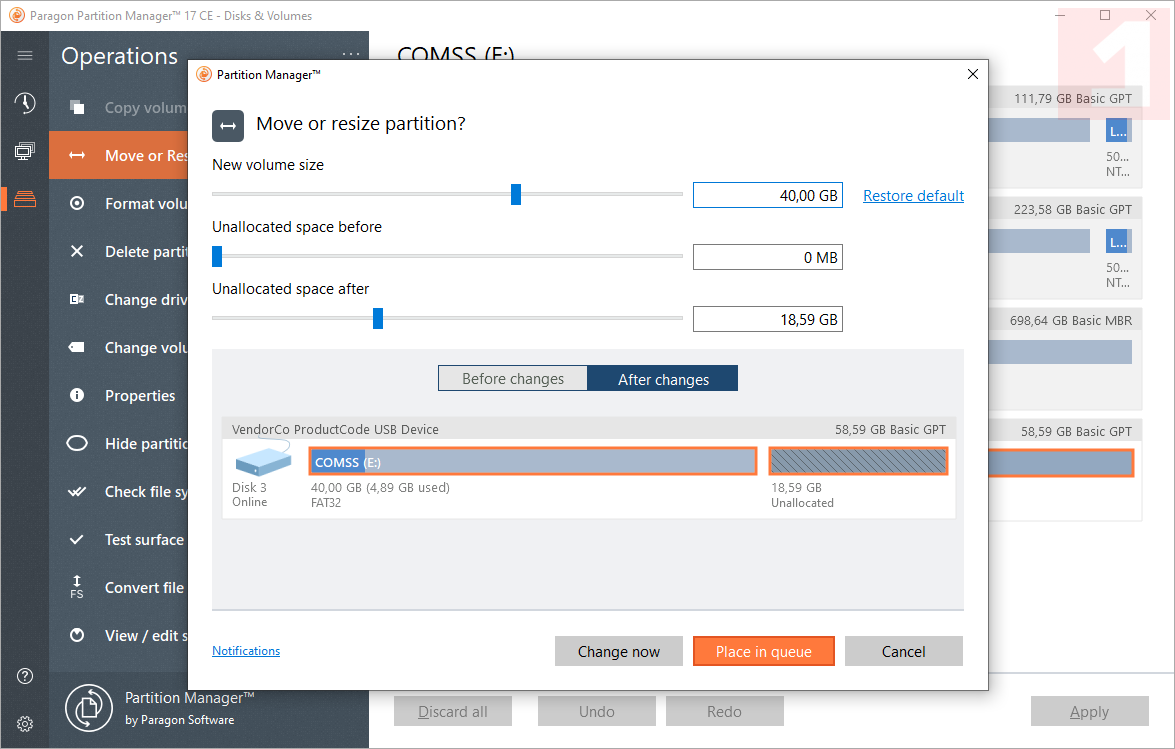Click the Unallocated space after 18,59 GB field

coord(767,320)
